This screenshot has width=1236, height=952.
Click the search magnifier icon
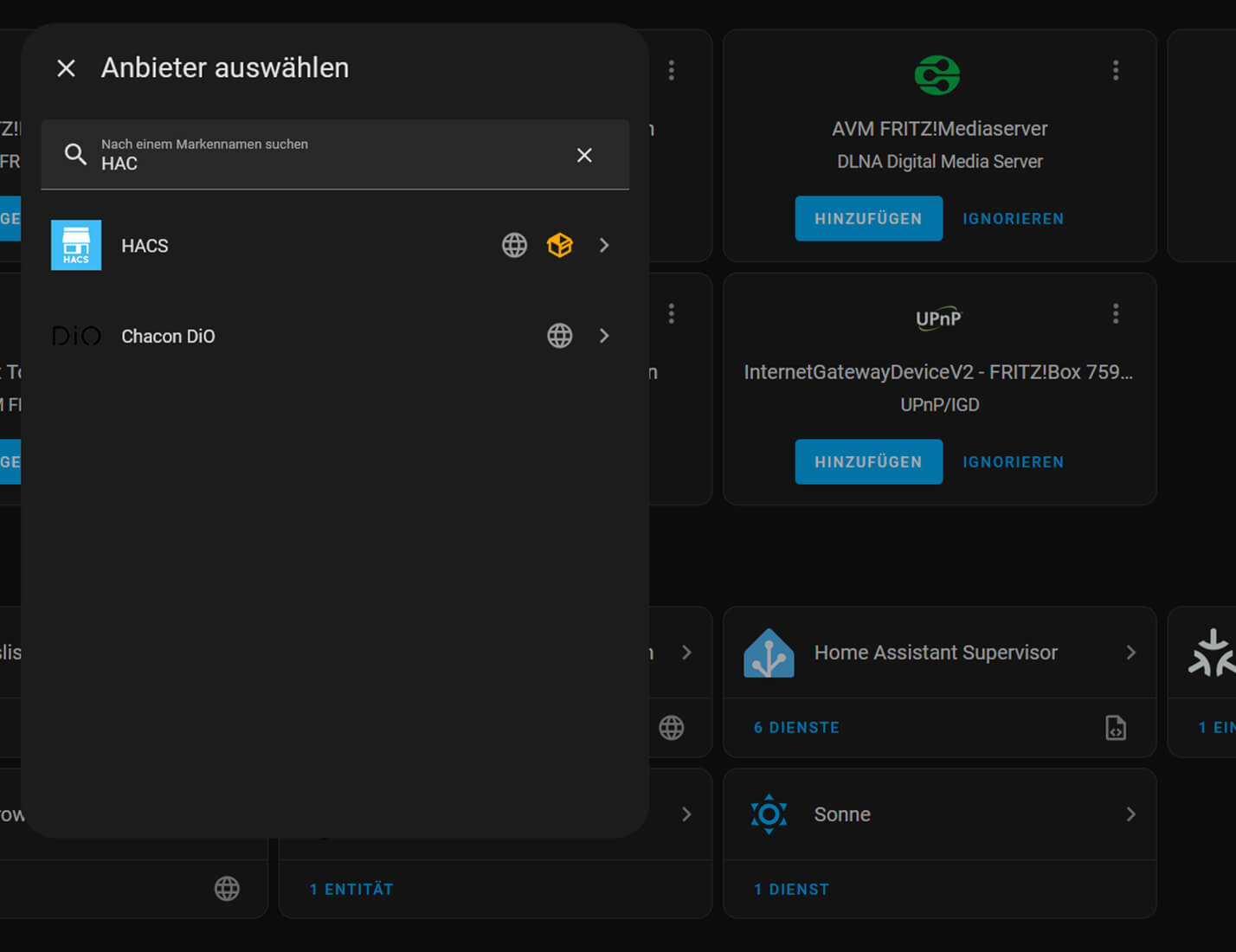(75, 155)
